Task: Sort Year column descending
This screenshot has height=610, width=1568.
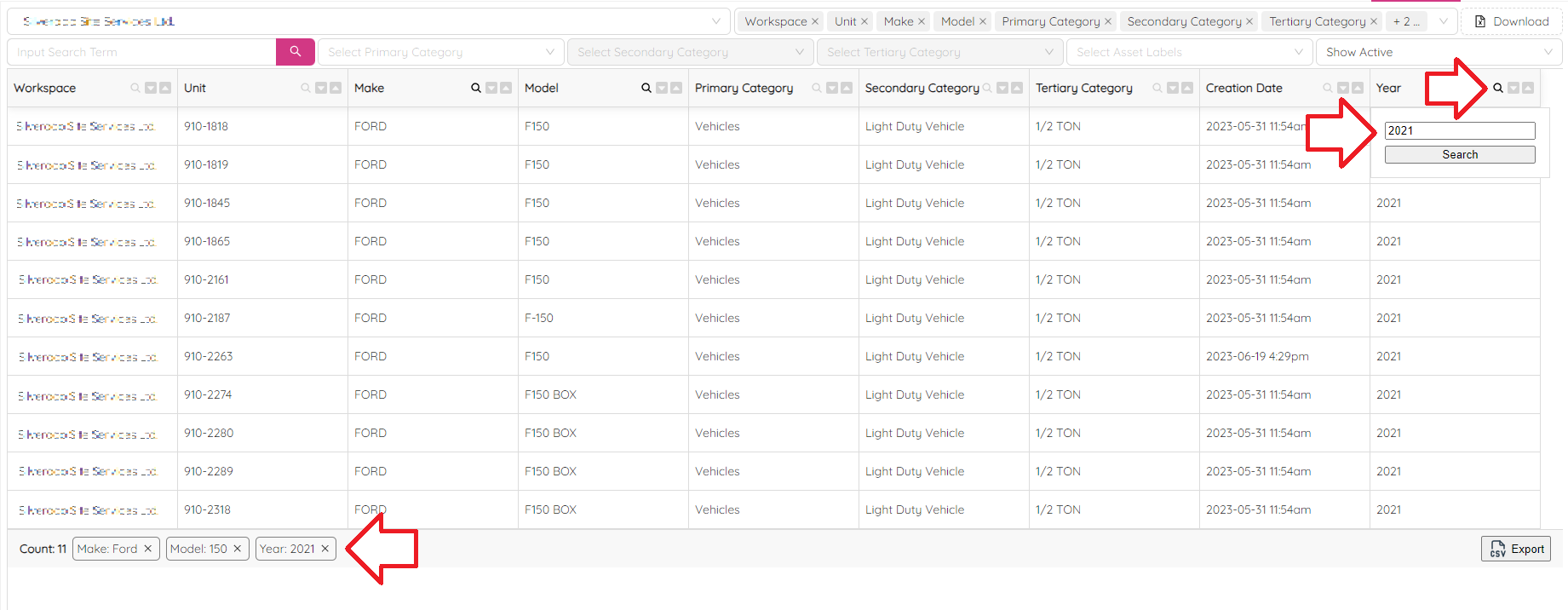Action: (1513, 88)
